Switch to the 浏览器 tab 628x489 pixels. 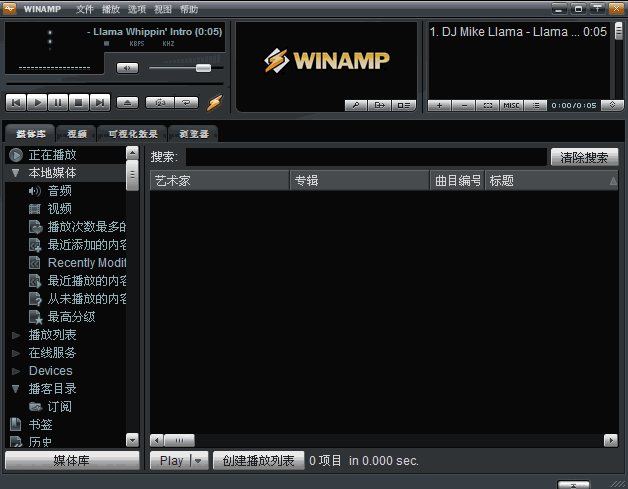[x=194, y=134]
